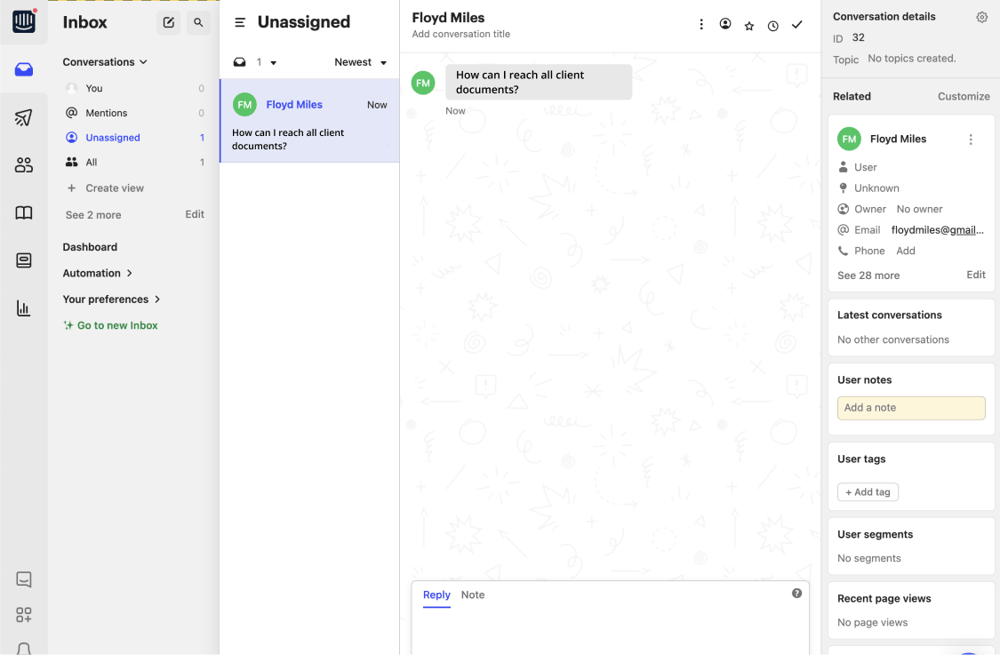This screenshot has width=1000, height=655.
Task: Click the Add tag button
Action: click(x=867, y=492)
